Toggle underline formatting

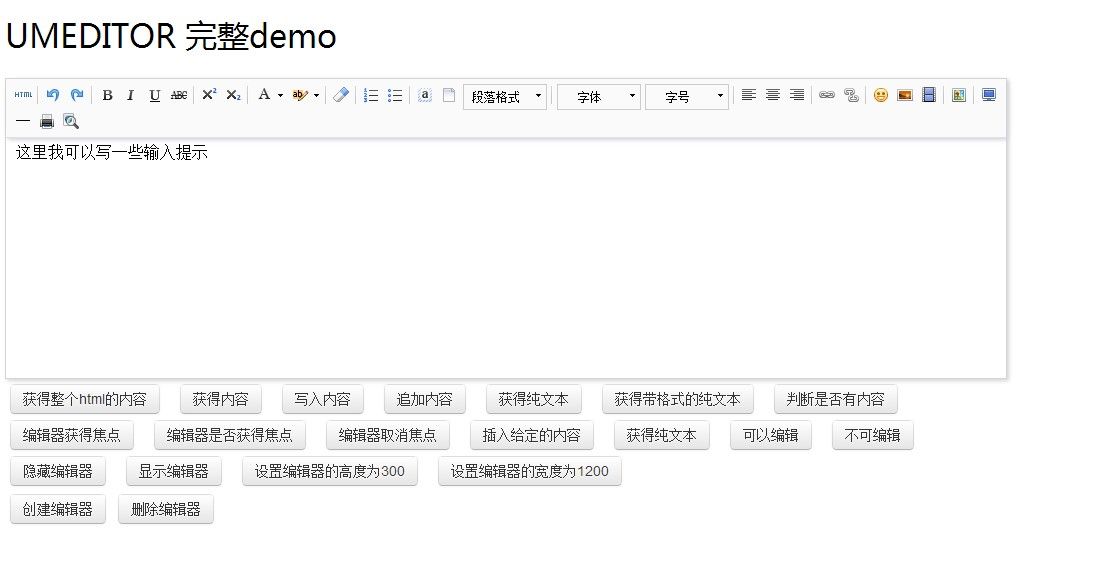pyautogui.click(x=154, y=95)
